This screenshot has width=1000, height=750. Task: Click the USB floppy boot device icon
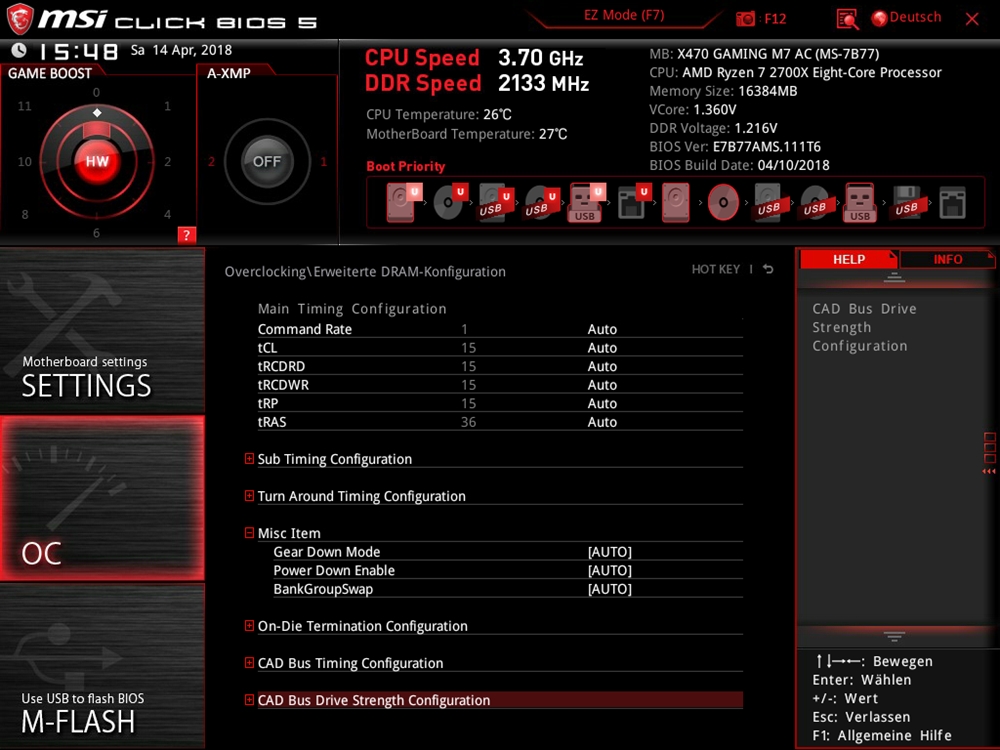(906, 203)
